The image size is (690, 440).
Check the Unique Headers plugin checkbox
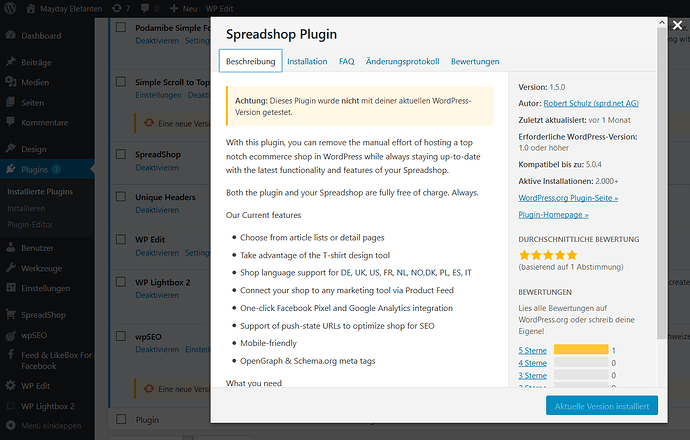pos(121,198)
